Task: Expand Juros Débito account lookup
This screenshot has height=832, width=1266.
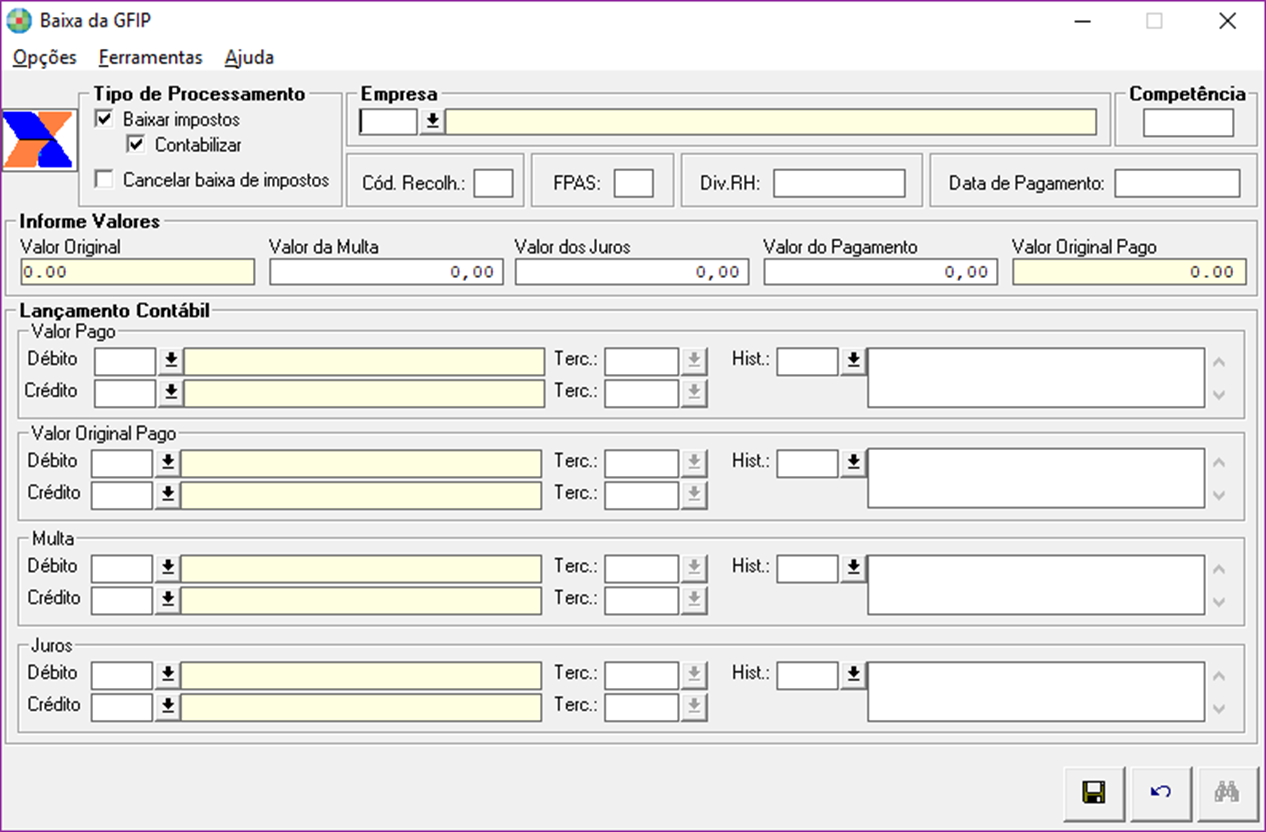Action: click(x=168, y=675)
